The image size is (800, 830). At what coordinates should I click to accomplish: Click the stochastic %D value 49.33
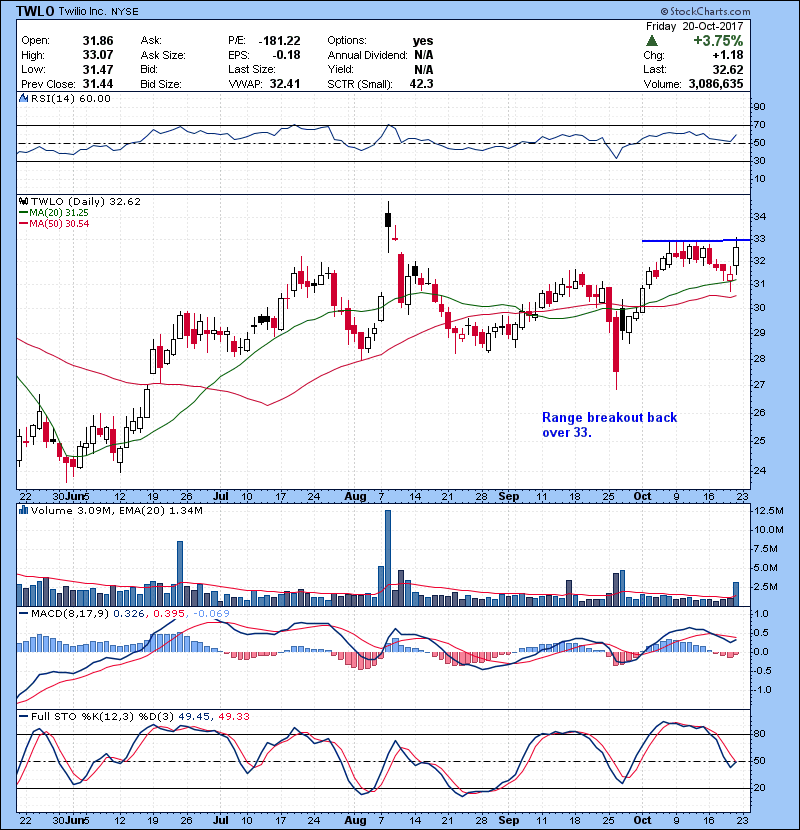tap(234, 717)
